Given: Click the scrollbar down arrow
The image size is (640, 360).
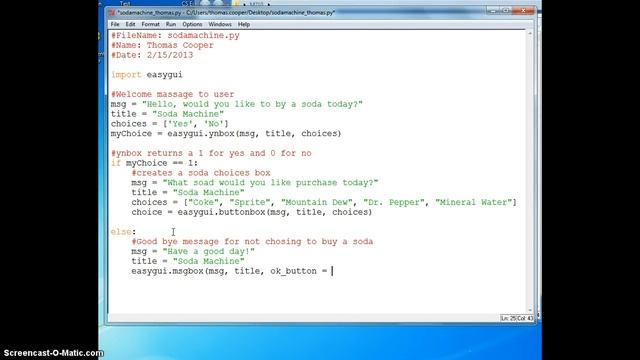Looking at the screenshot, I should coord(530,310).
